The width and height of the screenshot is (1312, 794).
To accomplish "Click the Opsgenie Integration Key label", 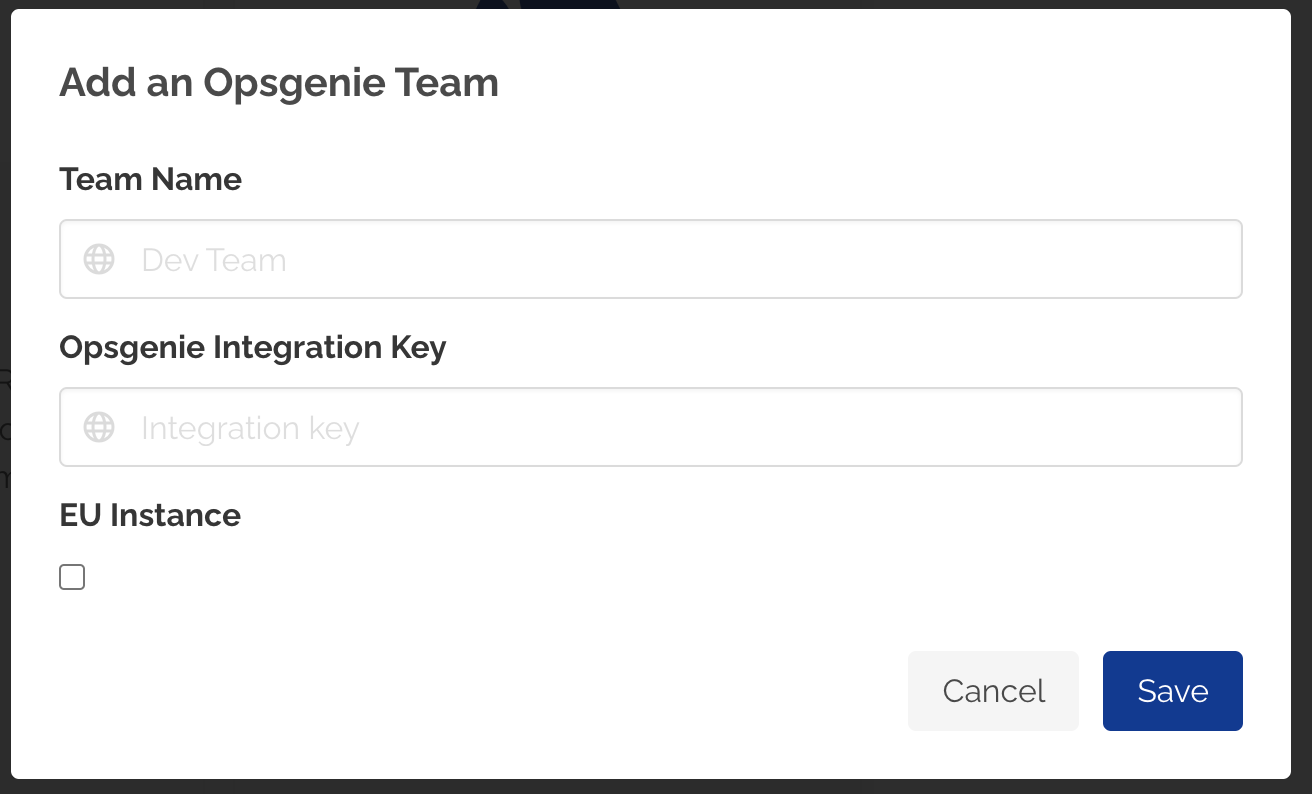I will (252, 347).
